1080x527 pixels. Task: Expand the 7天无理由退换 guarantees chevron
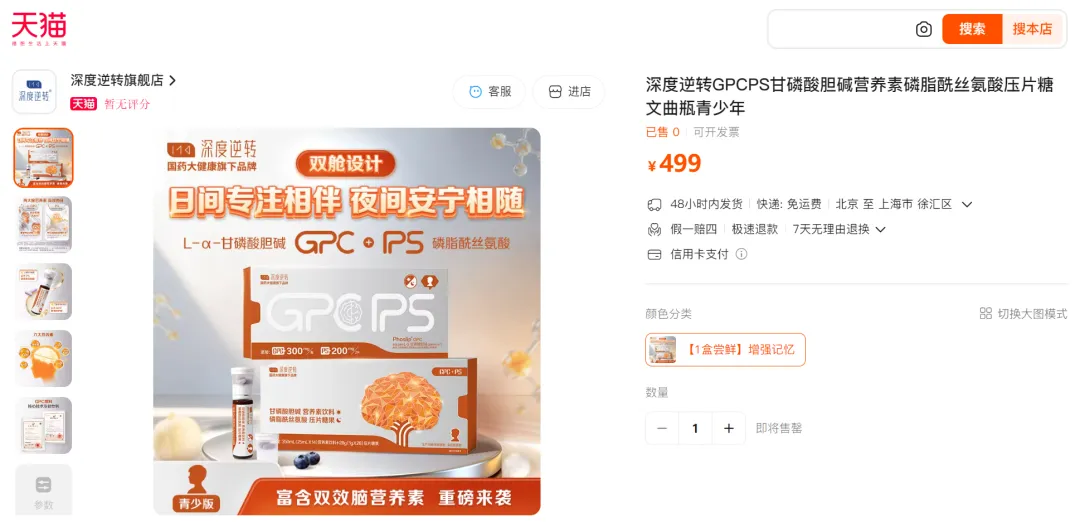880,229
